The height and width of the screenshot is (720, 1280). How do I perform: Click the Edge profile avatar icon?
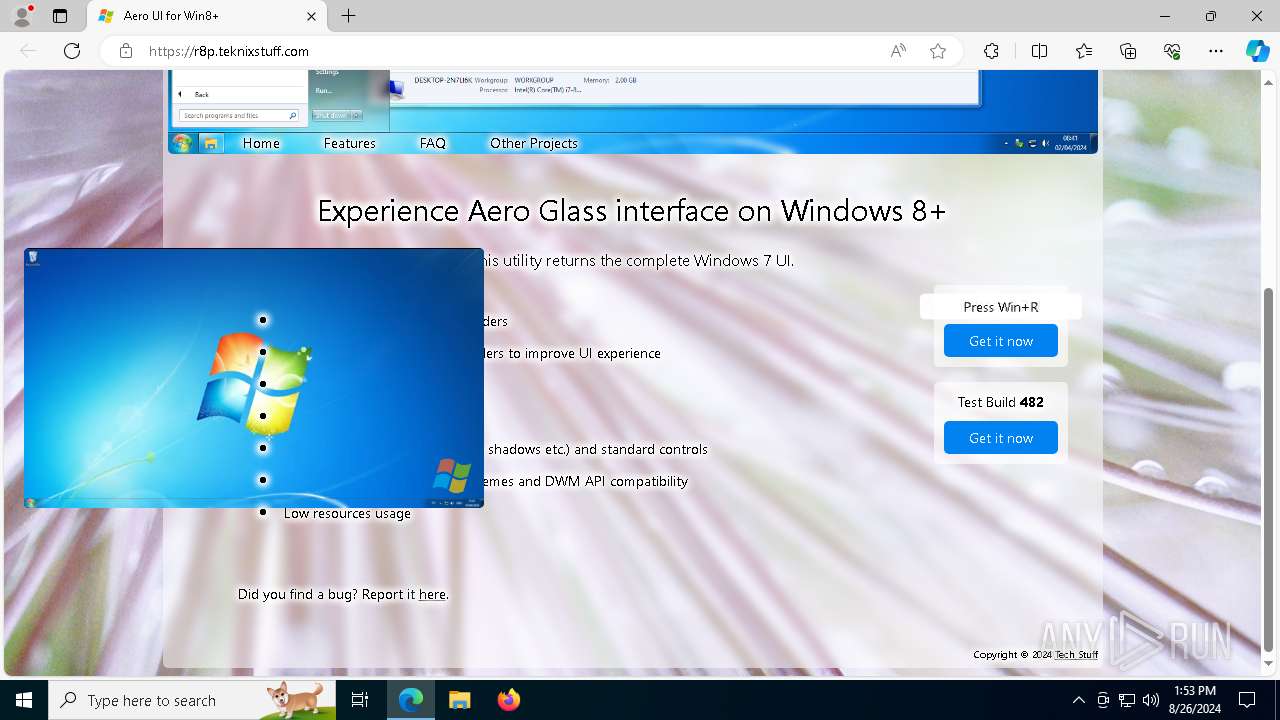21,16
